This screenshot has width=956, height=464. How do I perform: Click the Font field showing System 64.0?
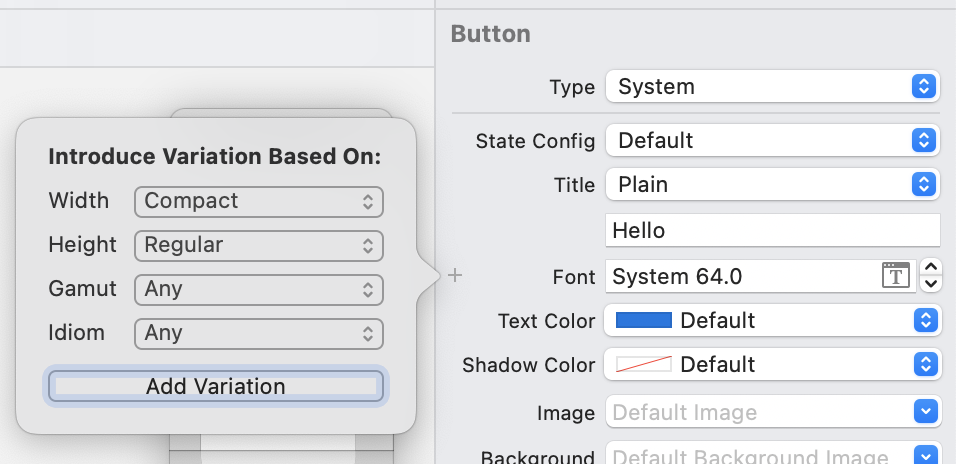pos(742,276)
